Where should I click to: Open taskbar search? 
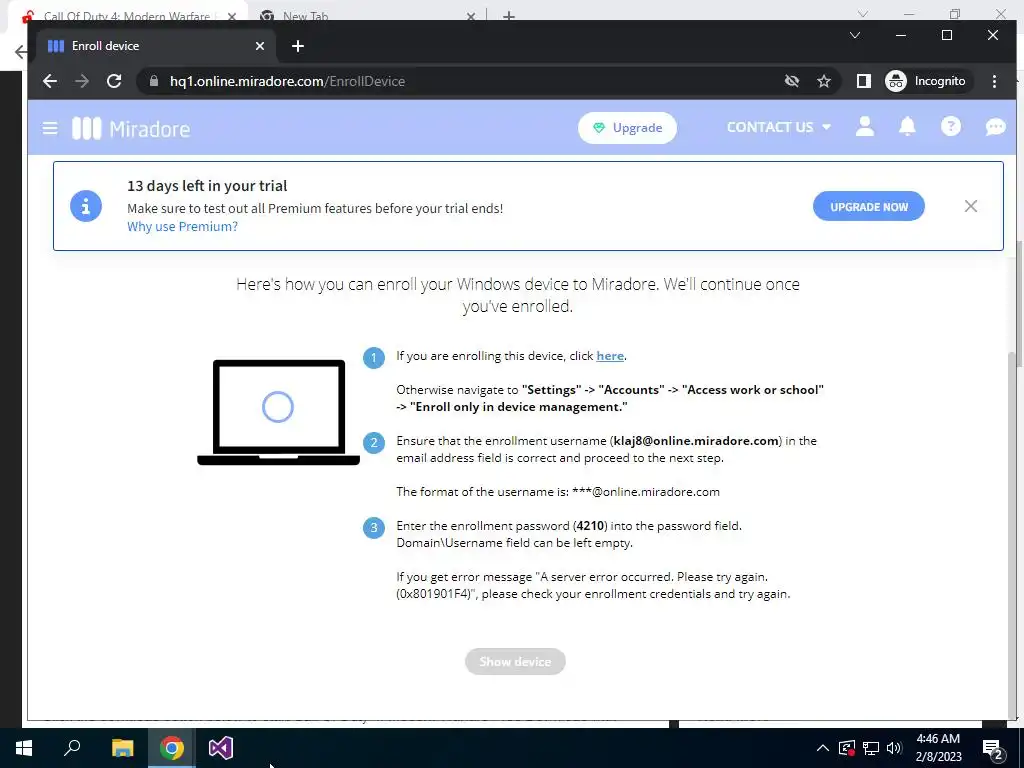[x=72, y=748]
